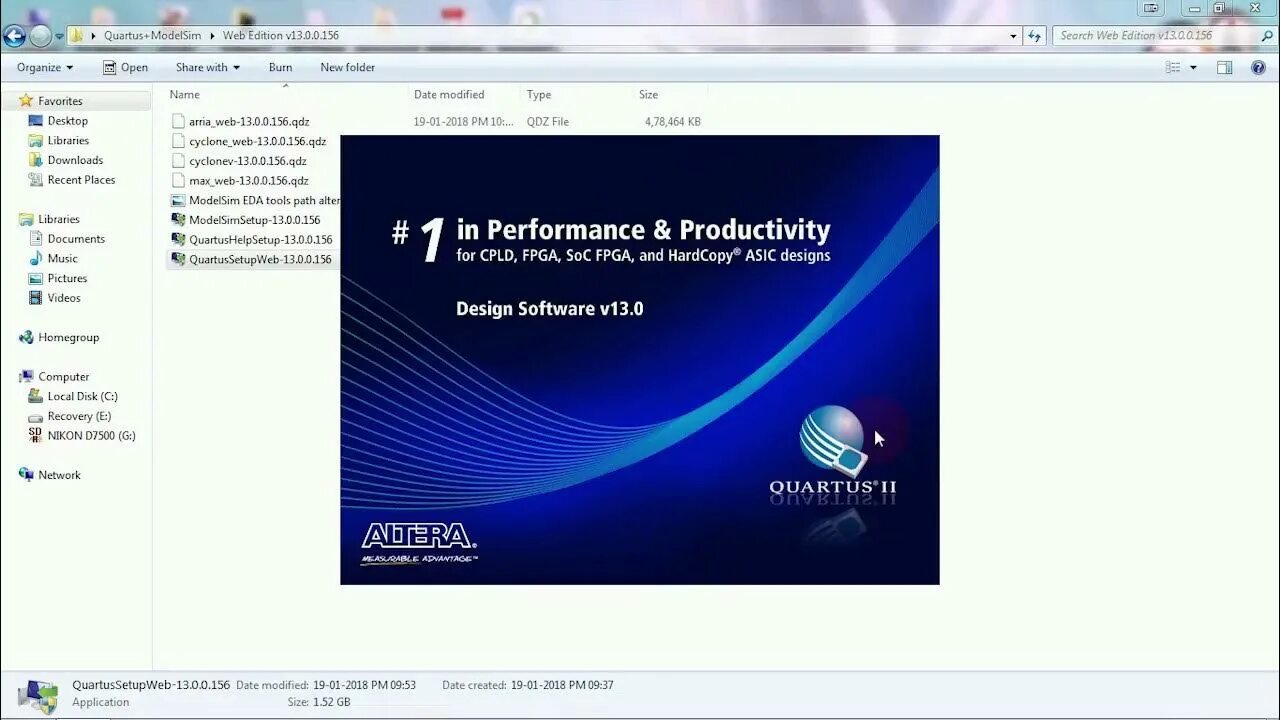This screenshot has width=1280, height=720.
Task: Sort by the Size column header
Action: pos(649,94)
